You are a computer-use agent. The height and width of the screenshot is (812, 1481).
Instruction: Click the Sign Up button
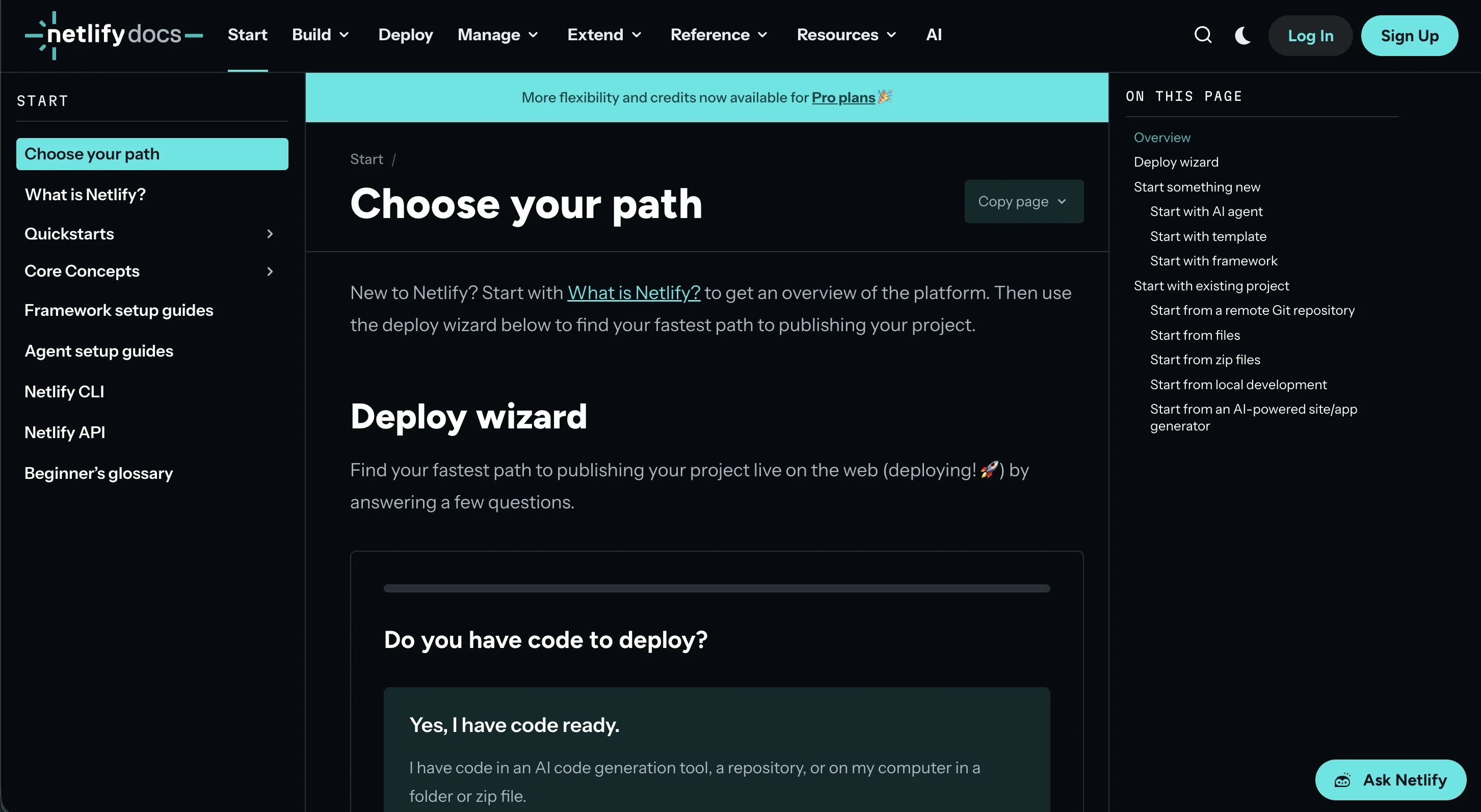1409,36
